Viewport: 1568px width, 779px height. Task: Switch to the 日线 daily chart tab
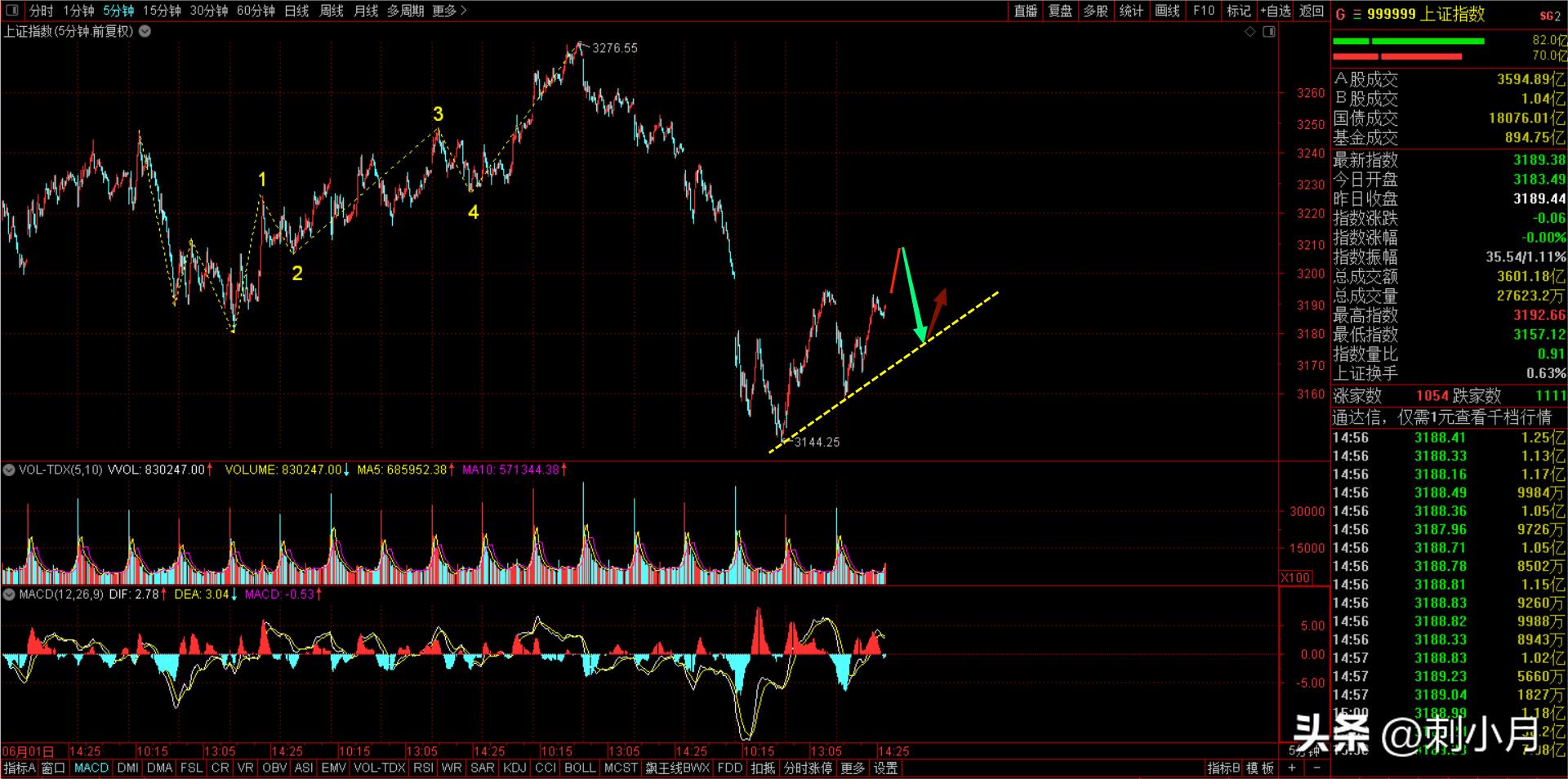point(296,11)
